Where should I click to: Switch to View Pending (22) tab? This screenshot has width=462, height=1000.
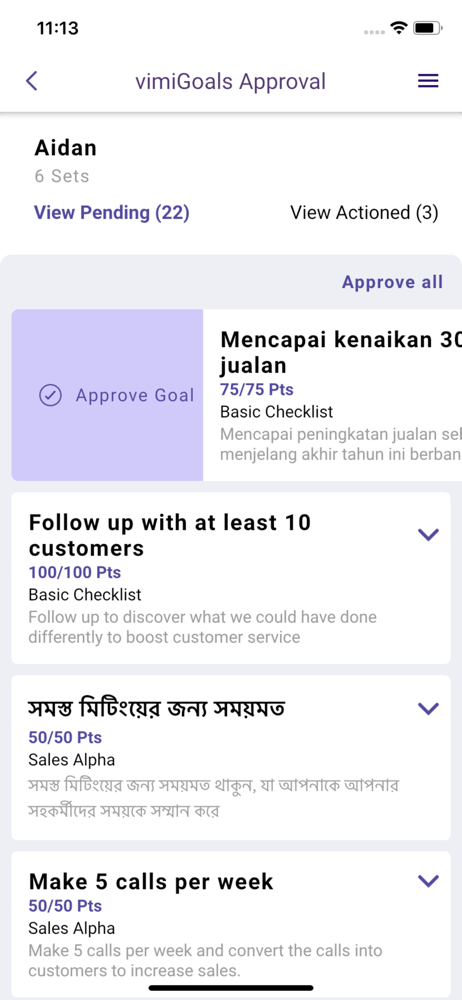point(112,212)
